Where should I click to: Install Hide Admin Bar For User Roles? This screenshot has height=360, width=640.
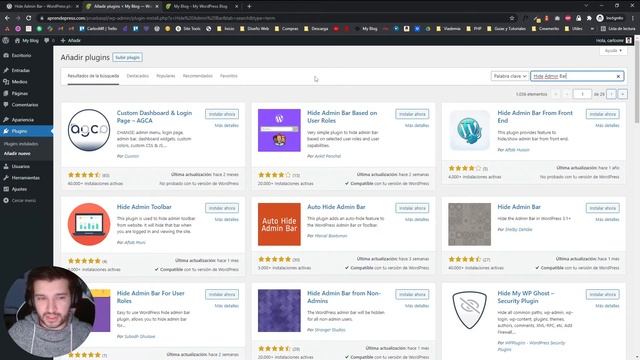[x=222, y=294]
